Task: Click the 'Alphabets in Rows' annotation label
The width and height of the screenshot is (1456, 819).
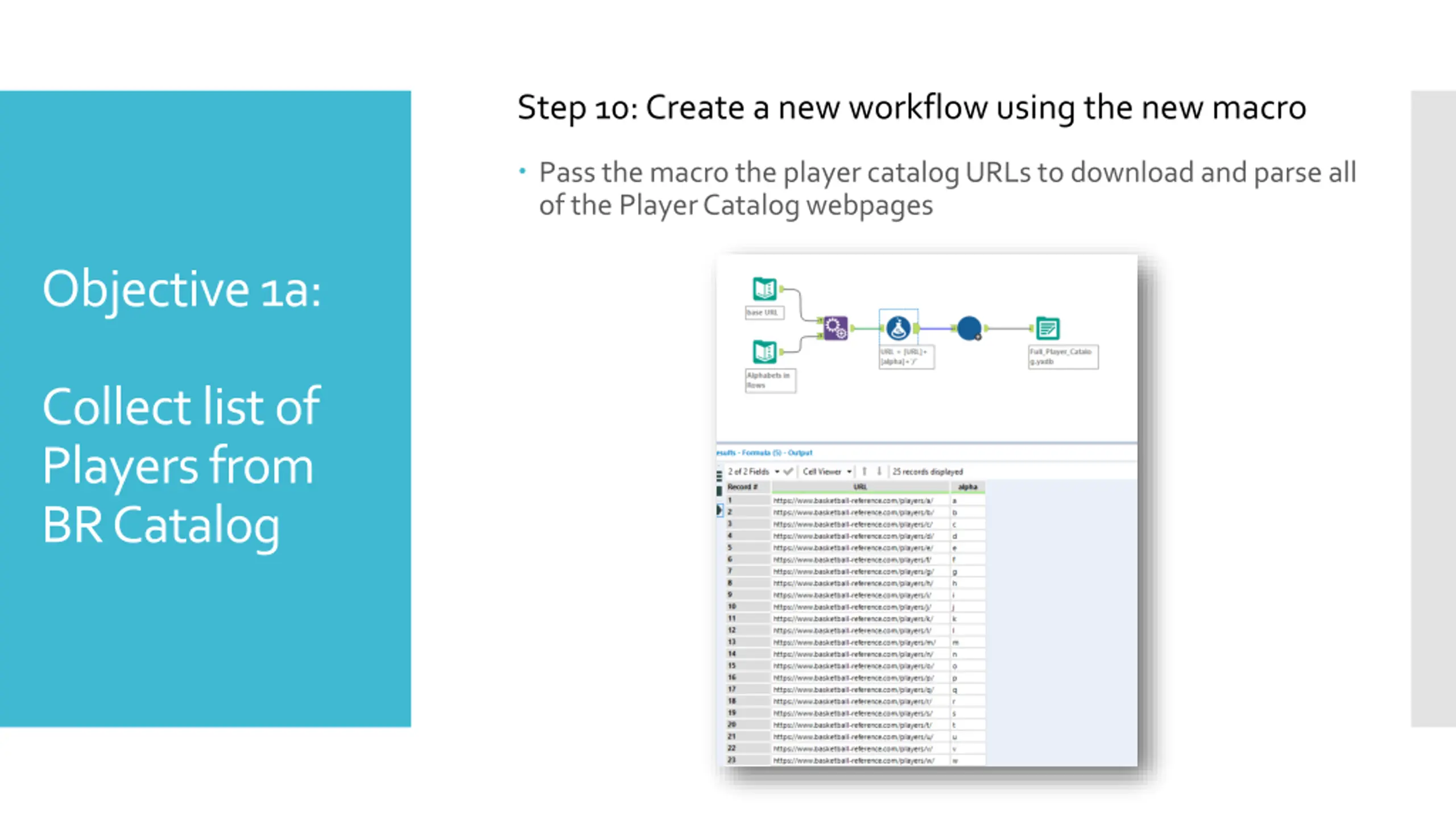Action: 770,380
